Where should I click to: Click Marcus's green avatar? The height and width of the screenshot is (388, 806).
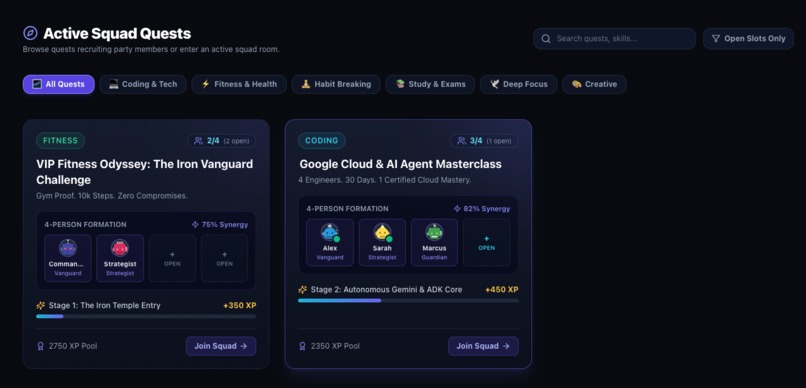click(434, 232)
